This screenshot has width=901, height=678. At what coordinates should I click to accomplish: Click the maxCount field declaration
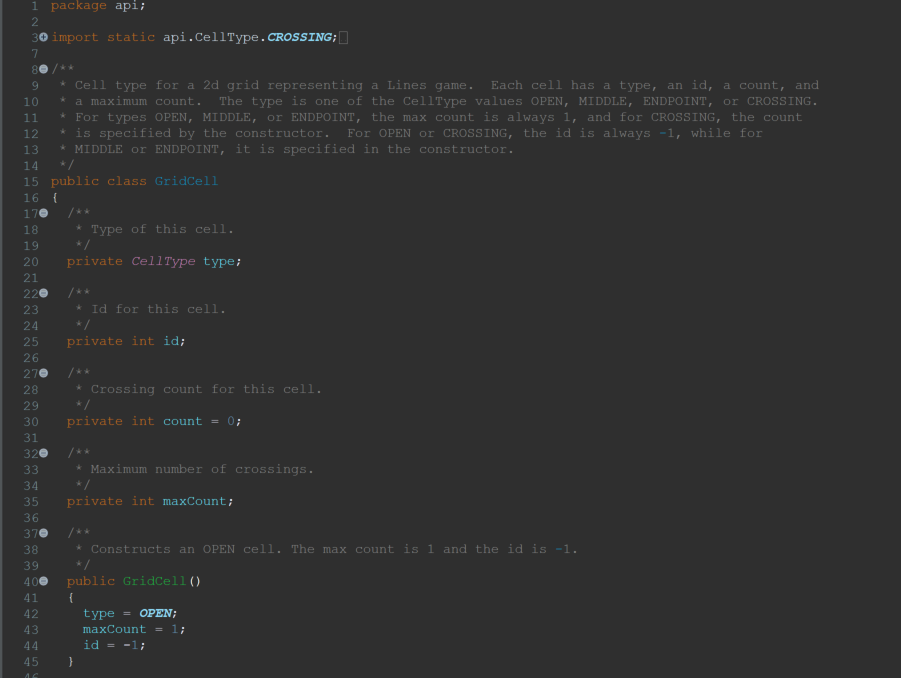point(196,501)
